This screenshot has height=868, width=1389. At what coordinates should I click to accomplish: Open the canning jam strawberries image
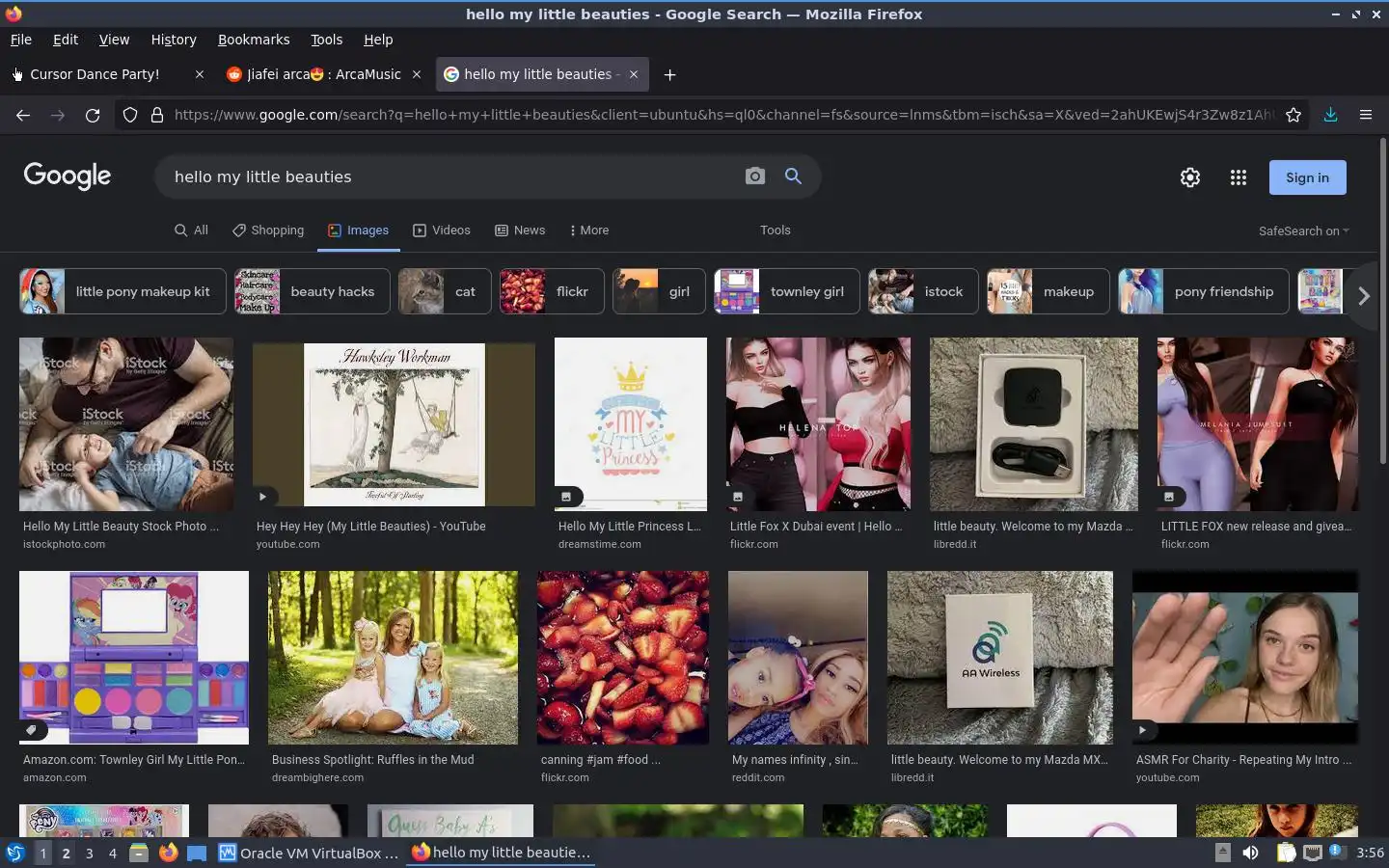coord(623,658)
